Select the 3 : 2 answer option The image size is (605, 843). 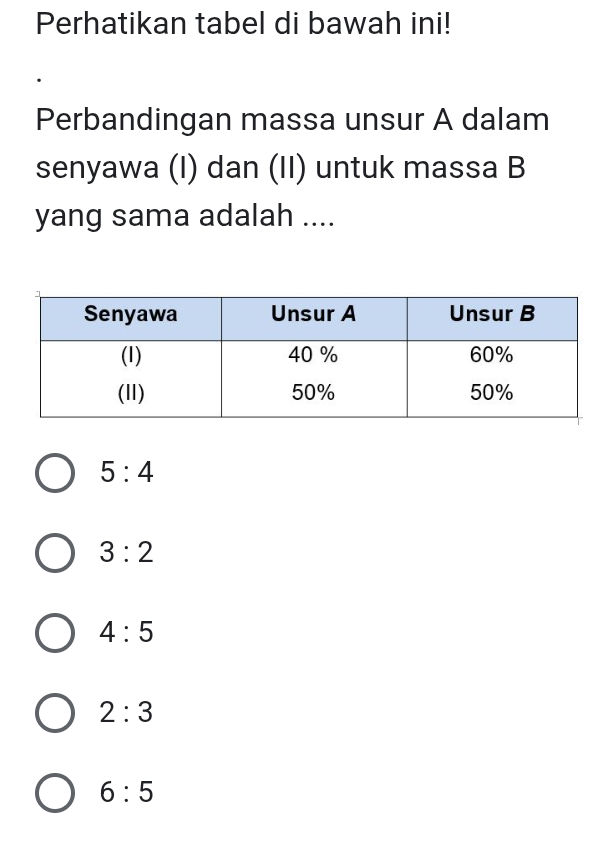[x=55, y=551]
